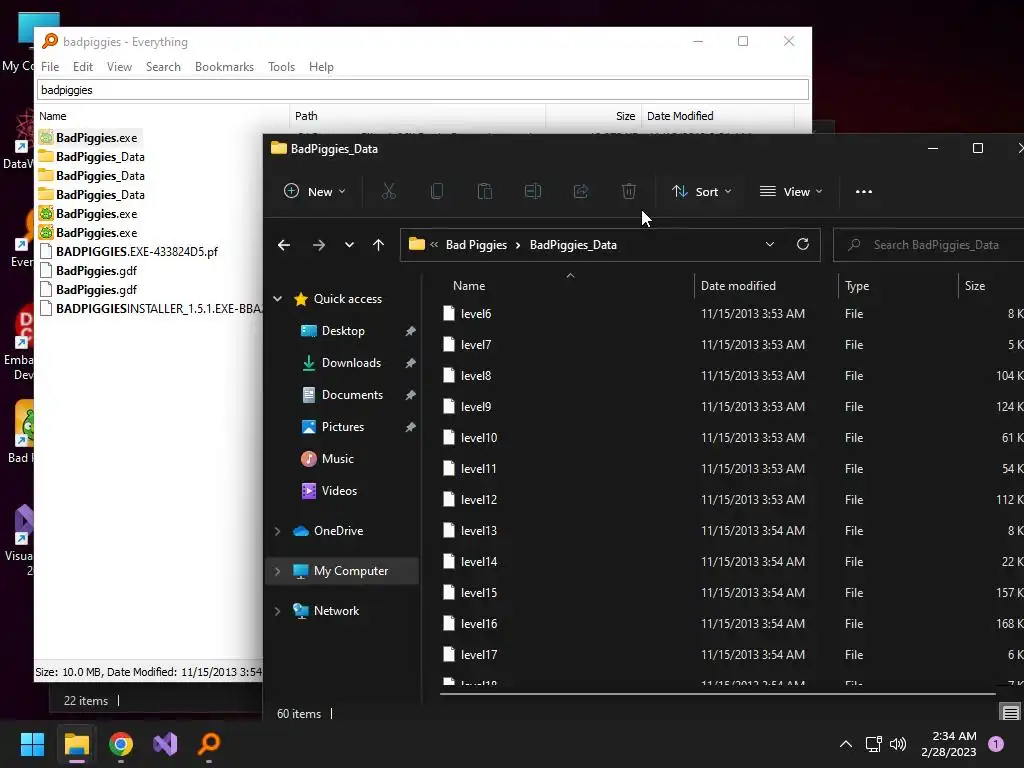Open the See more ellipsis menu

(864, 191)
